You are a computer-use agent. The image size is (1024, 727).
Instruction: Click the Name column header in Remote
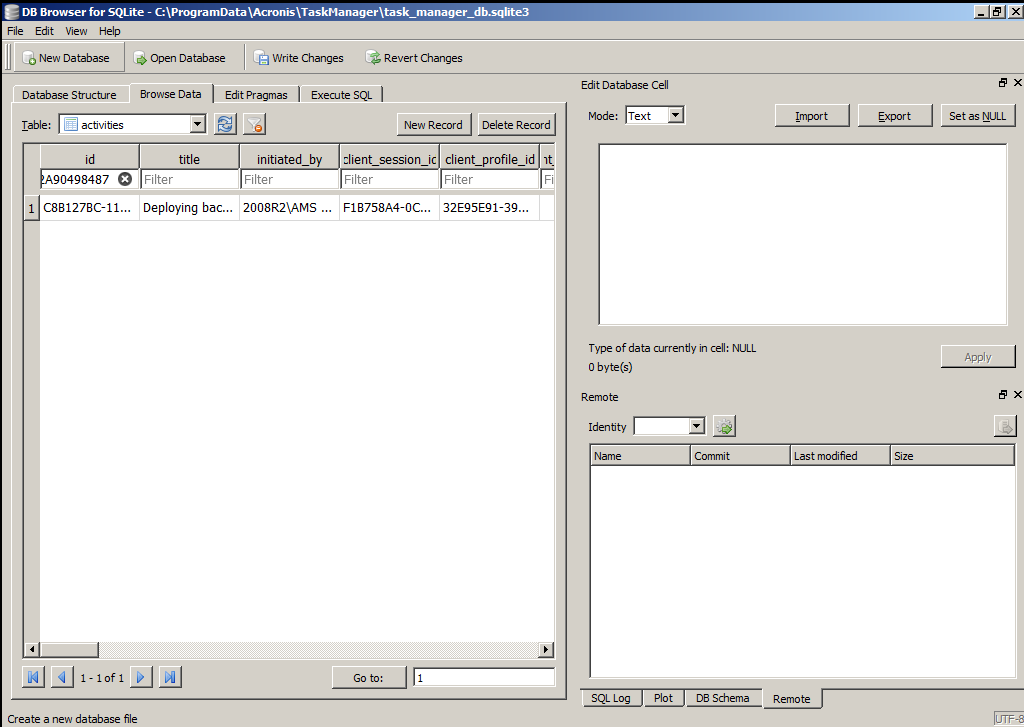(x=640, y=455)
